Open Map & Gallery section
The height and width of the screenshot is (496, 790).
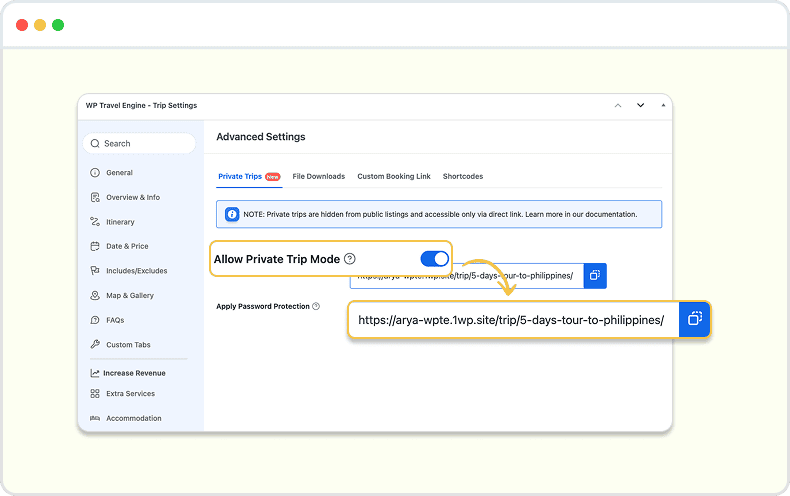pyautogui.click(x=129, y=296)
